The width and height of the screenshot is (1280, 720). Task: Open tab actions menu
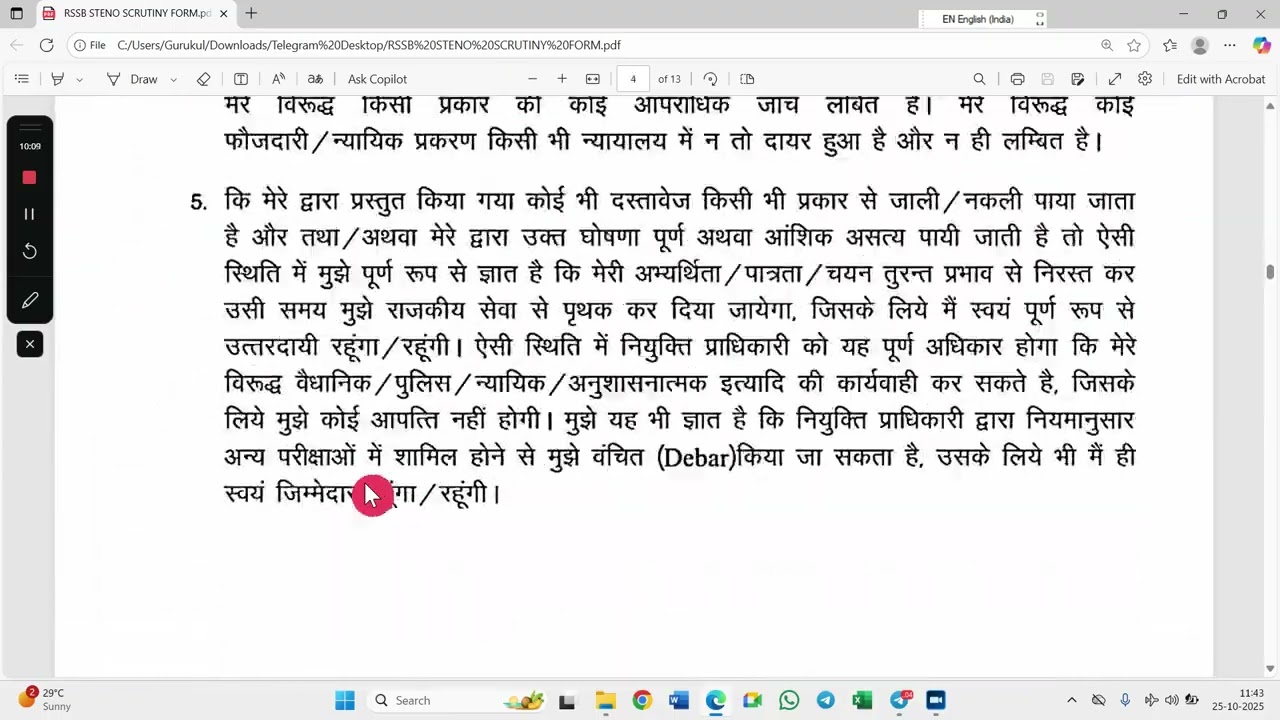(x=16, y=13)
